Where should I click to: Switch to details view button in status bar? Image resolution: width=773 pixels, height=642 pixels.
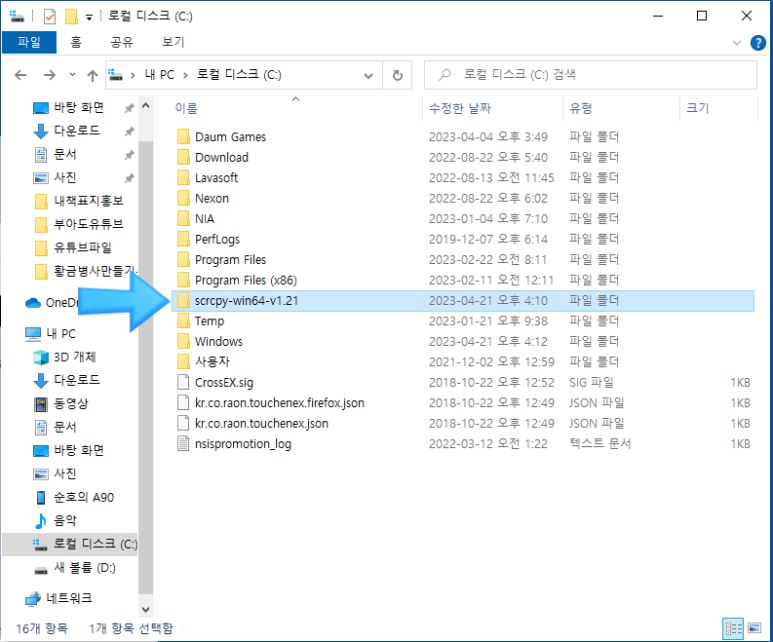[x=733, y=628]
